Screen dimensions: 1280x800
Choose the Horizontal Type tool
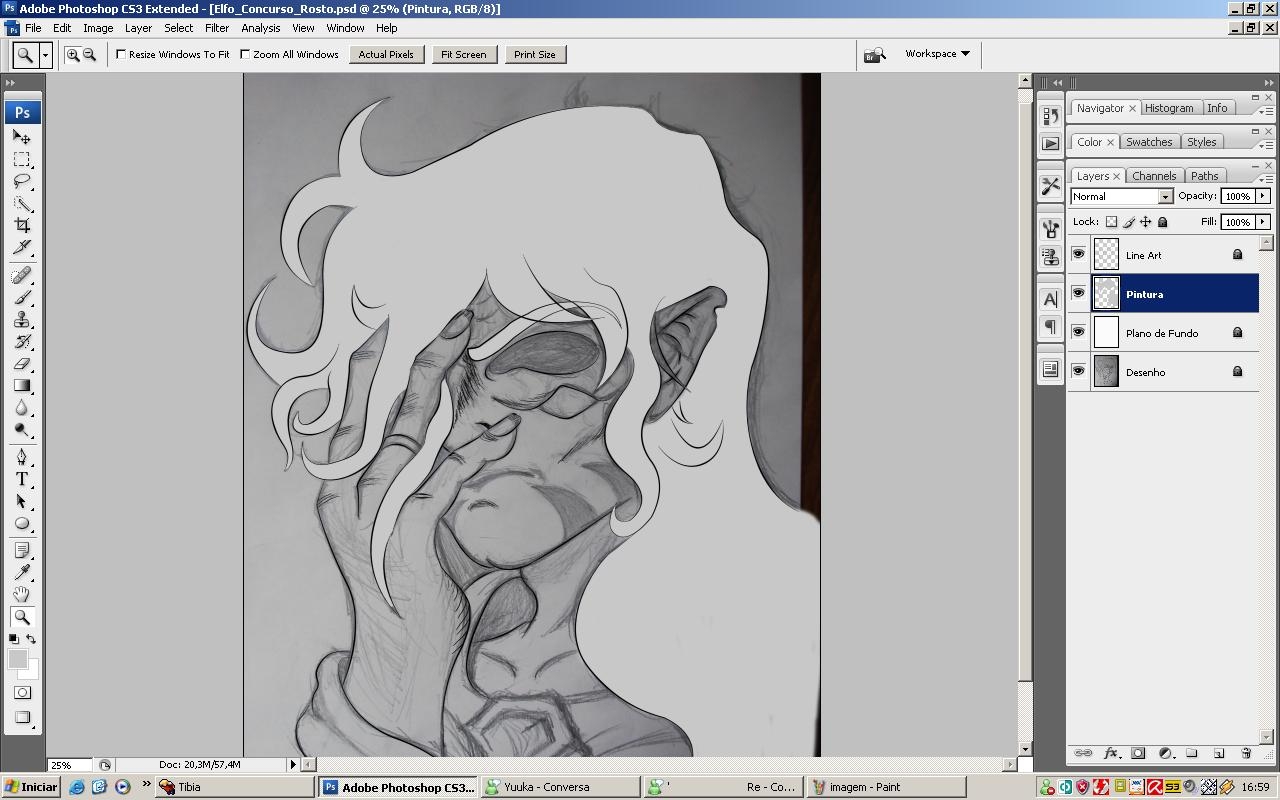22,479
